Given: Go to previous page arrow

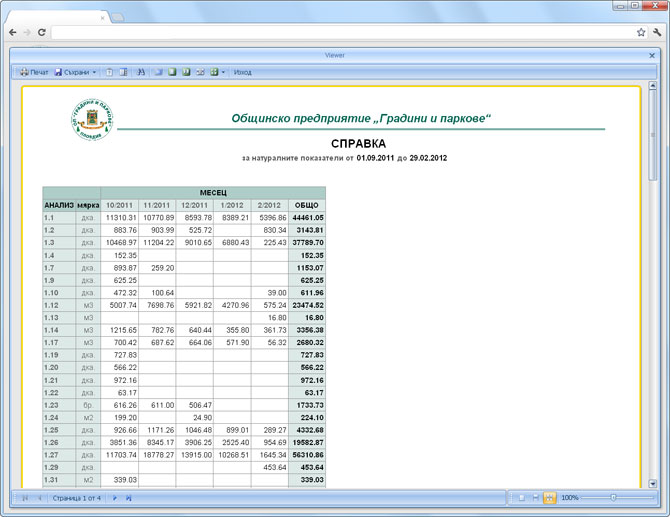Looking at the screenshot, I should pos(39,498).
